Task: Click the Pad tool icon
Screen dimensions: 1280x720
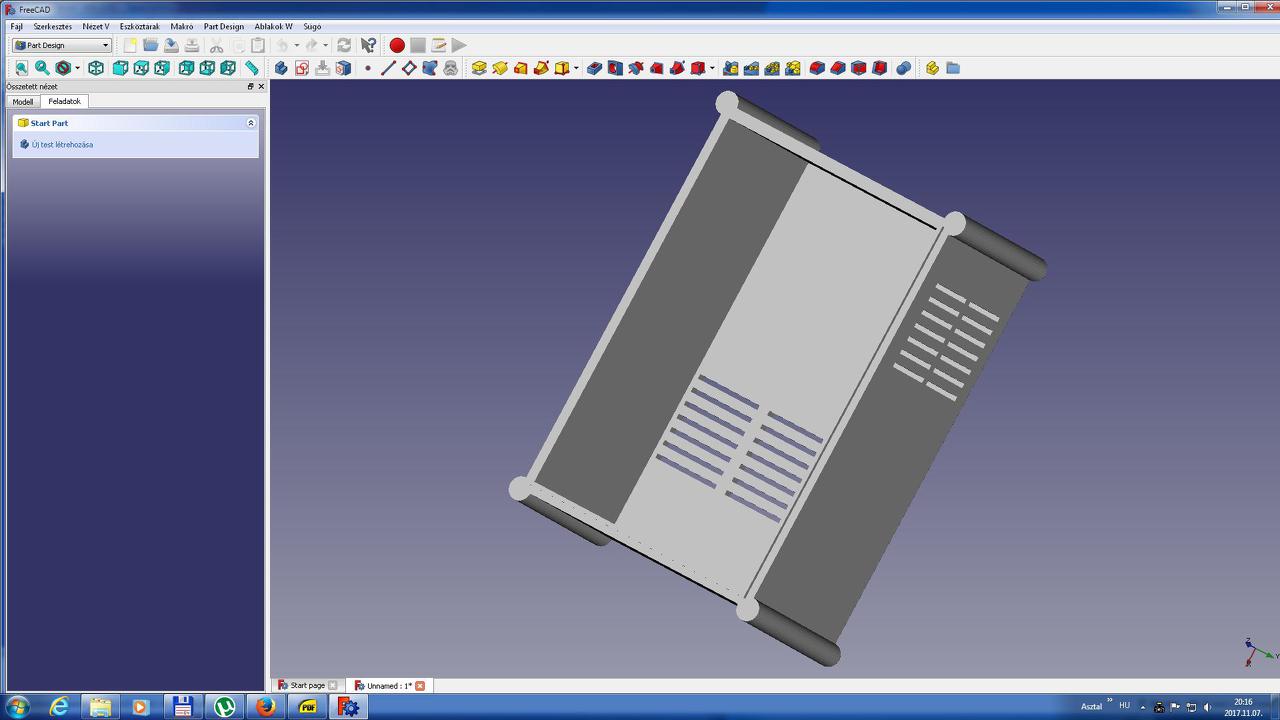Action: click(x=479, y=68)
